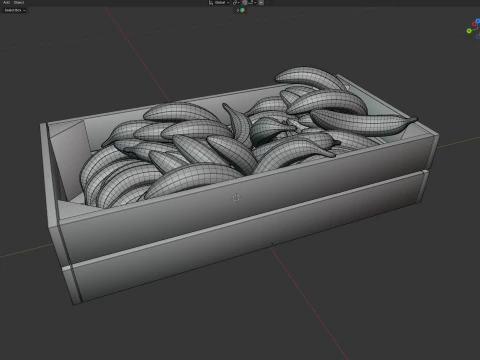The height and width of the screenshot is (360, 480).
Task: Click the transform orientation icon
Action: [x=211, y=3]
